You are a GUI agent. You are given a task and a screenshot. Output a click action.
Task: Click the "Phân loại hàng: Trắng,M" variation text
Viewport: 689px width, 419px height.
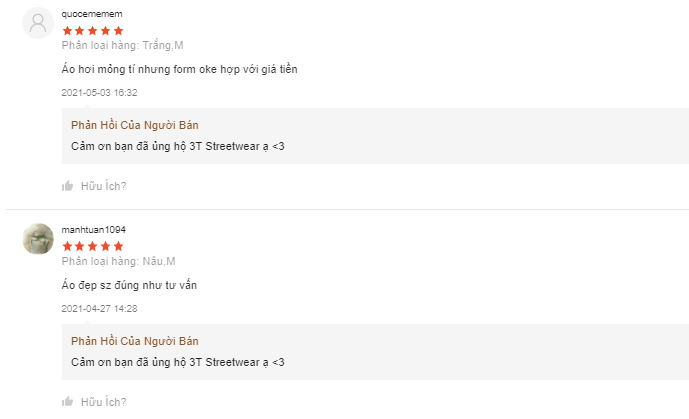pos(122,46)
